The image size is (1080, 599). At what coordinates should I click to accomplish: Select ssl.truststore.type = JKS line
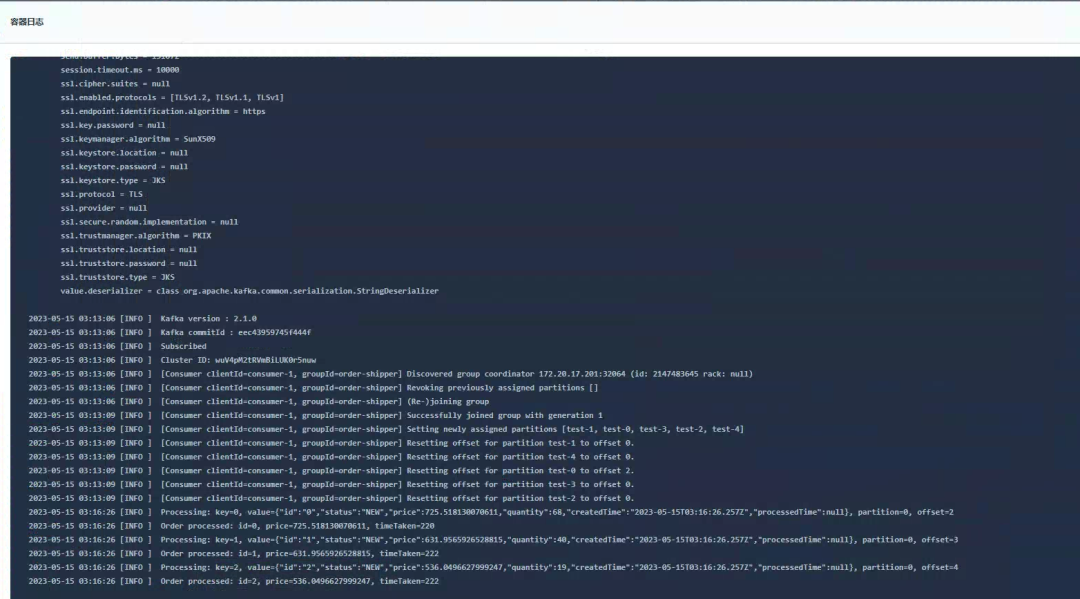click(117, 277)
